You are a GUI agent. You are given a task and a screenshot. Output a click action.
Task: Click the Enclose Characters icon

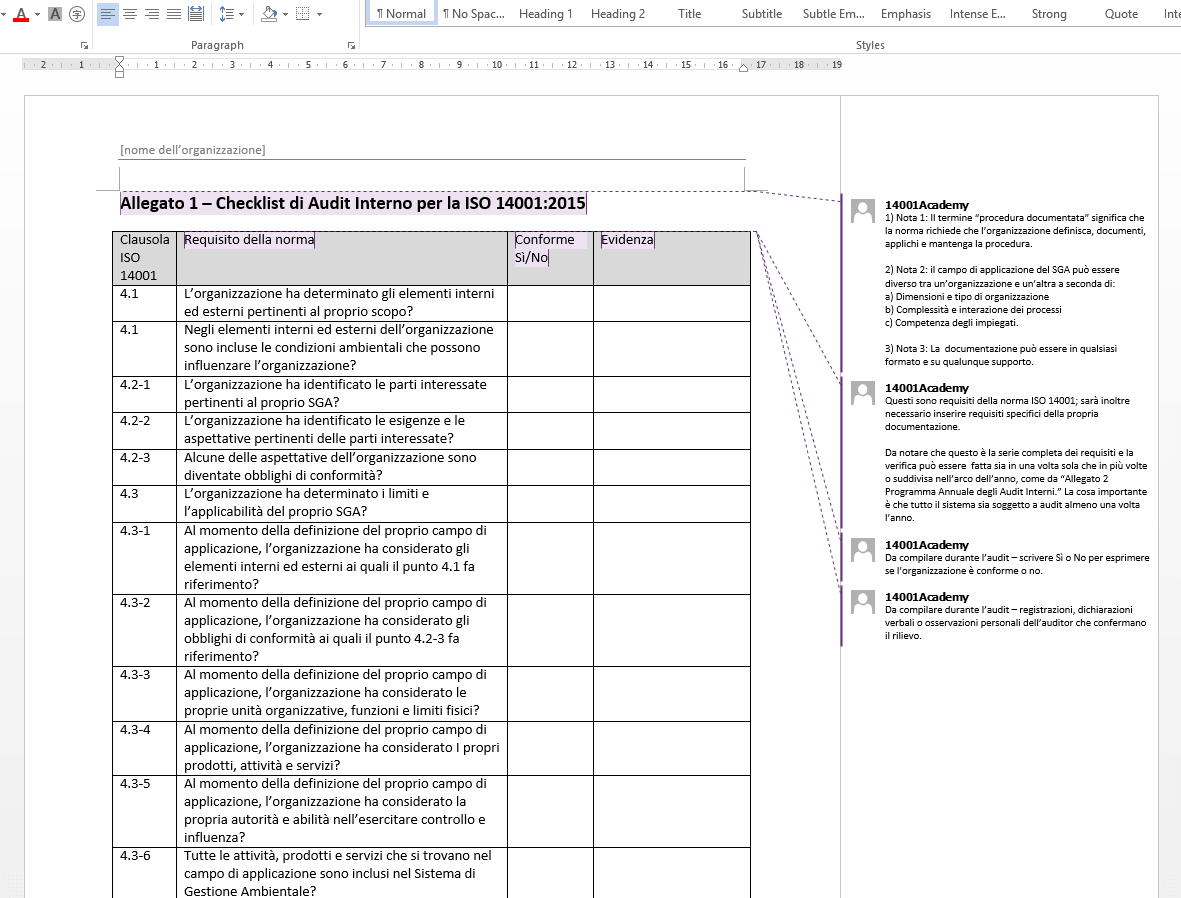pos(78,14)
